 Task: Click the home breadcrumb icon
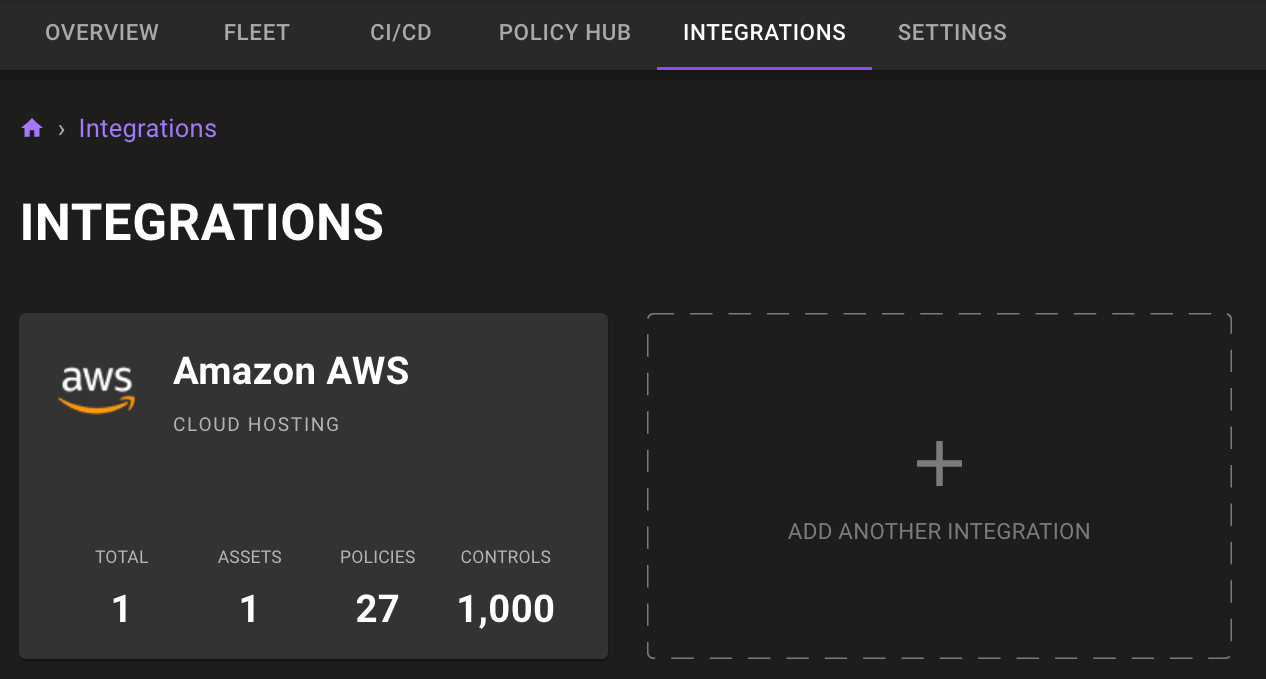pos(31,127)
